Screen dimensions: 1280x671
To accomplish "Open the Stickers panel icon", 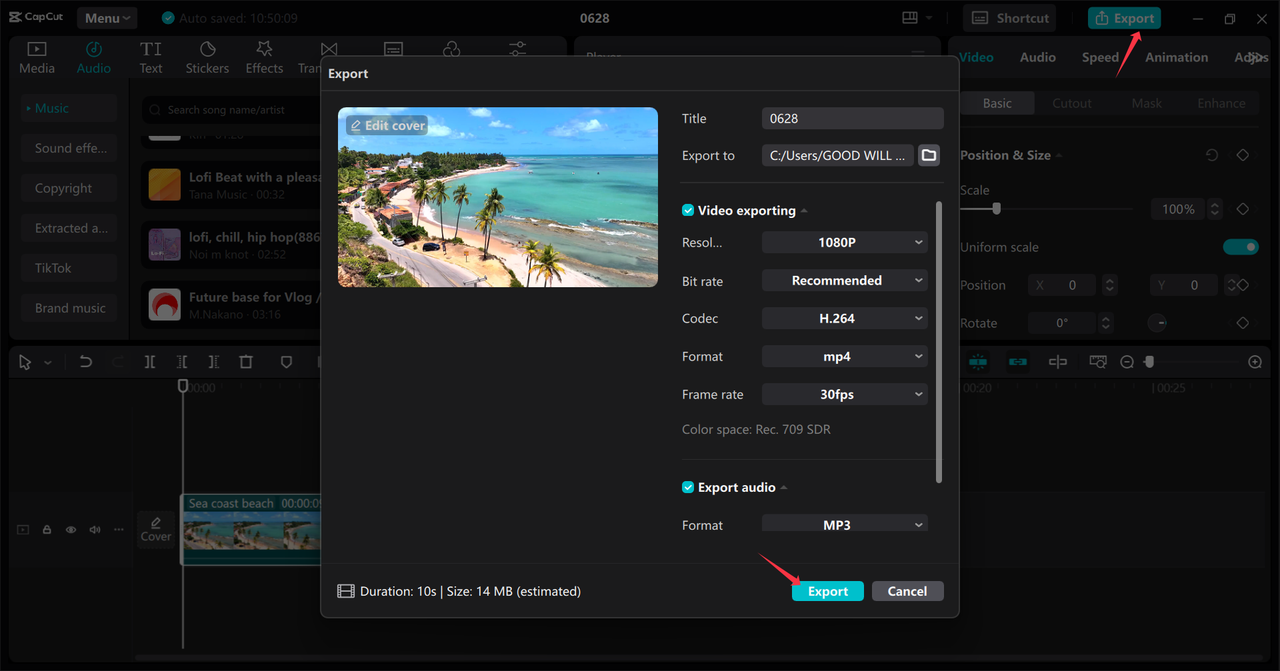I will point(207,49).
